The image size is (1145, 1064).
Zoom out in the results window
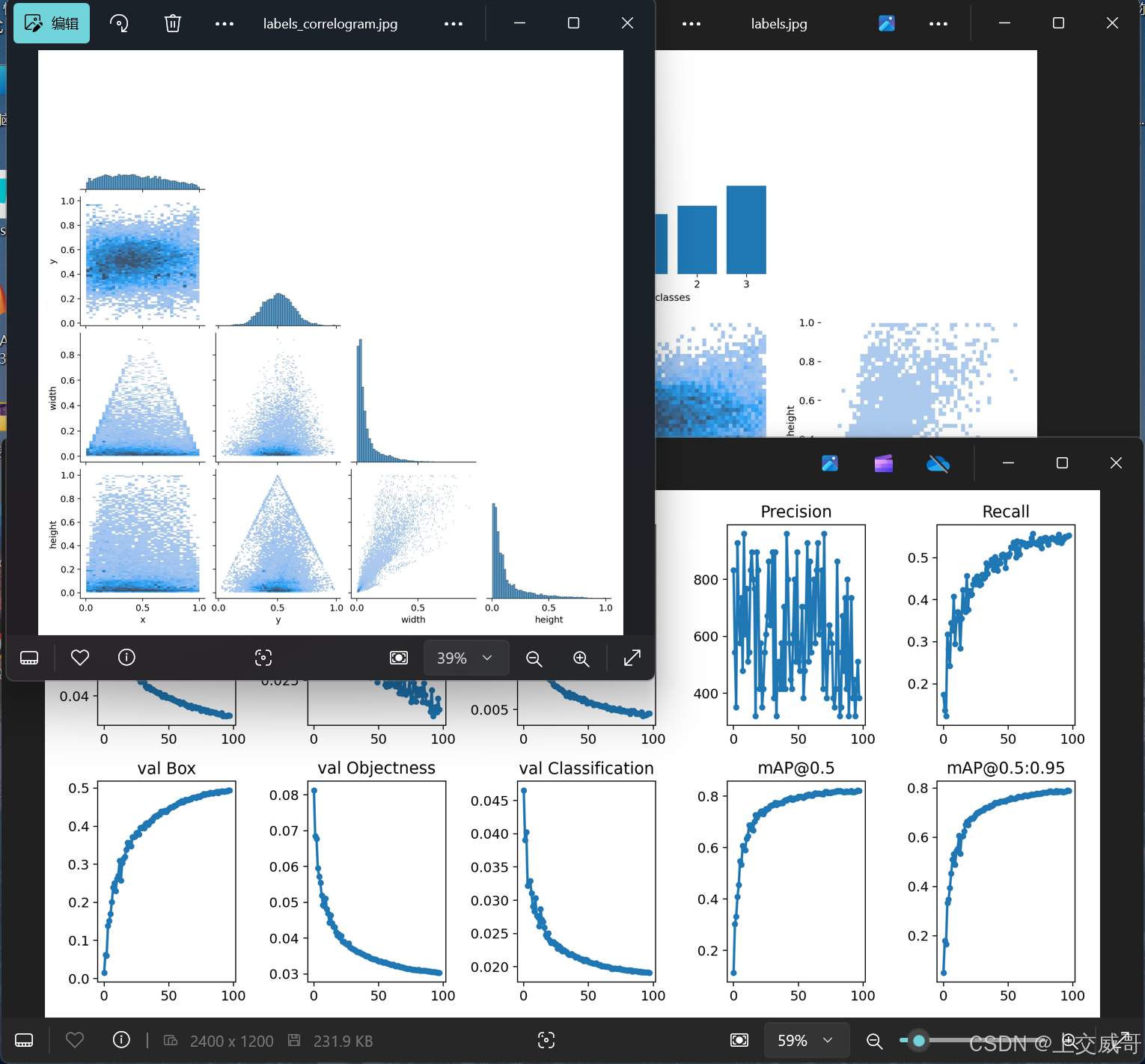(x=874, y=1041)
